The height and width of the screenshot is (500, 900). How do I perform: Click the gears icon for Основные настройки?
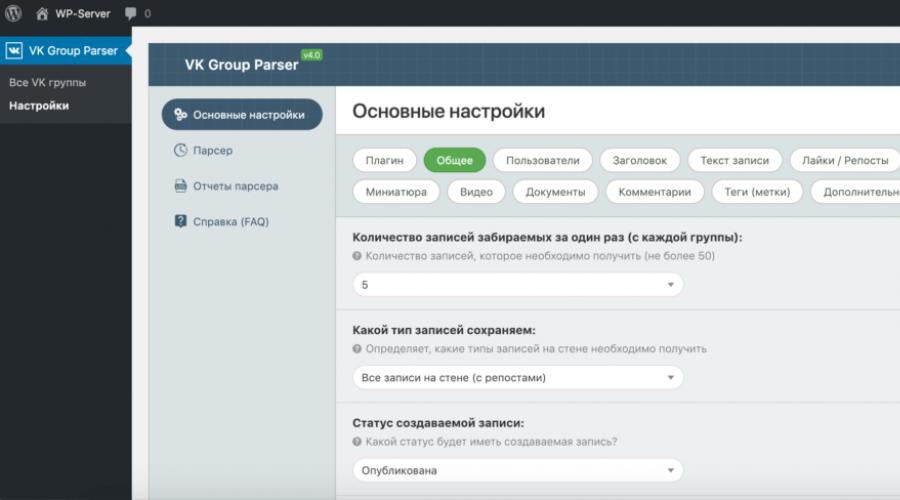(x=180, y=115)
